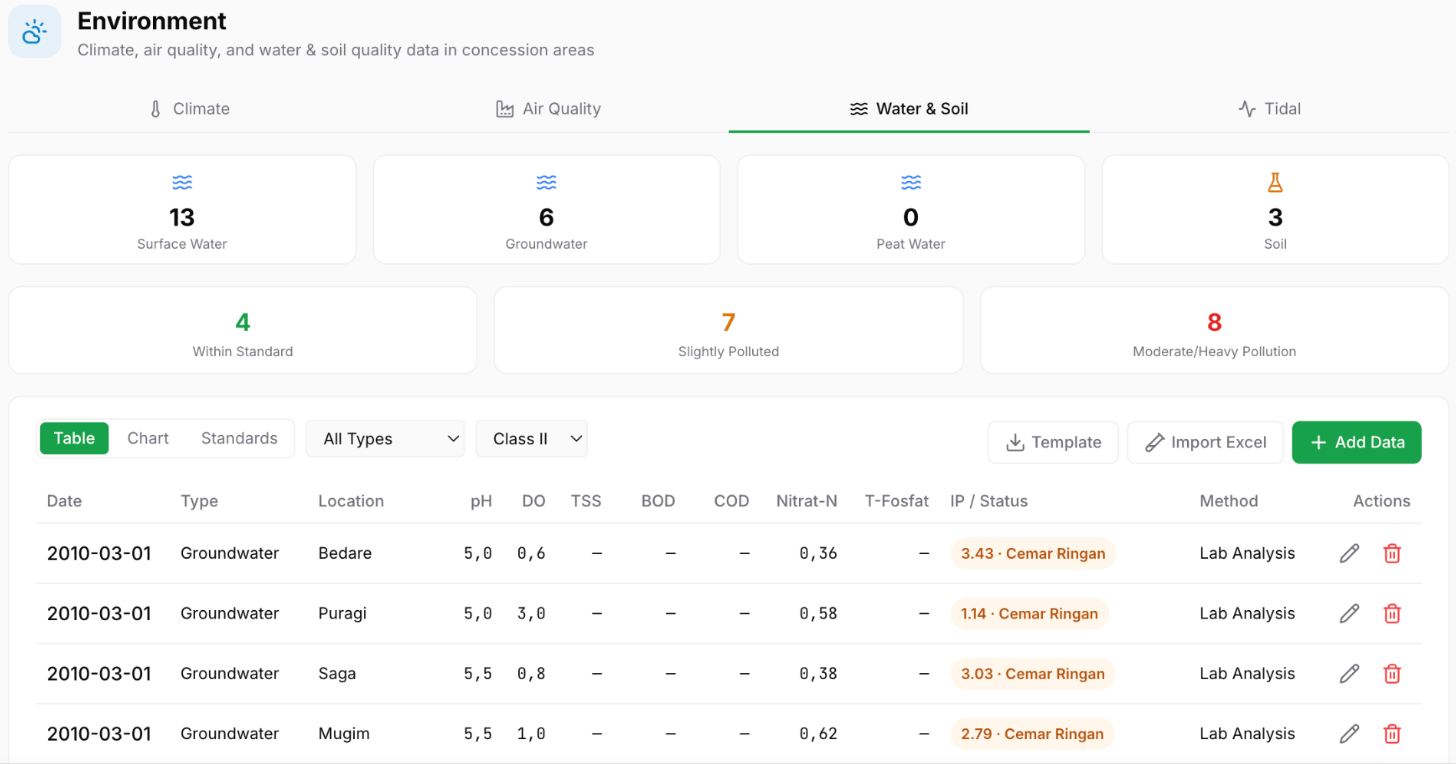The width and height of the screenshot is (1456, 764).
Task: Click the Nitrat-N column header
Action: click(x=807, y=501)
